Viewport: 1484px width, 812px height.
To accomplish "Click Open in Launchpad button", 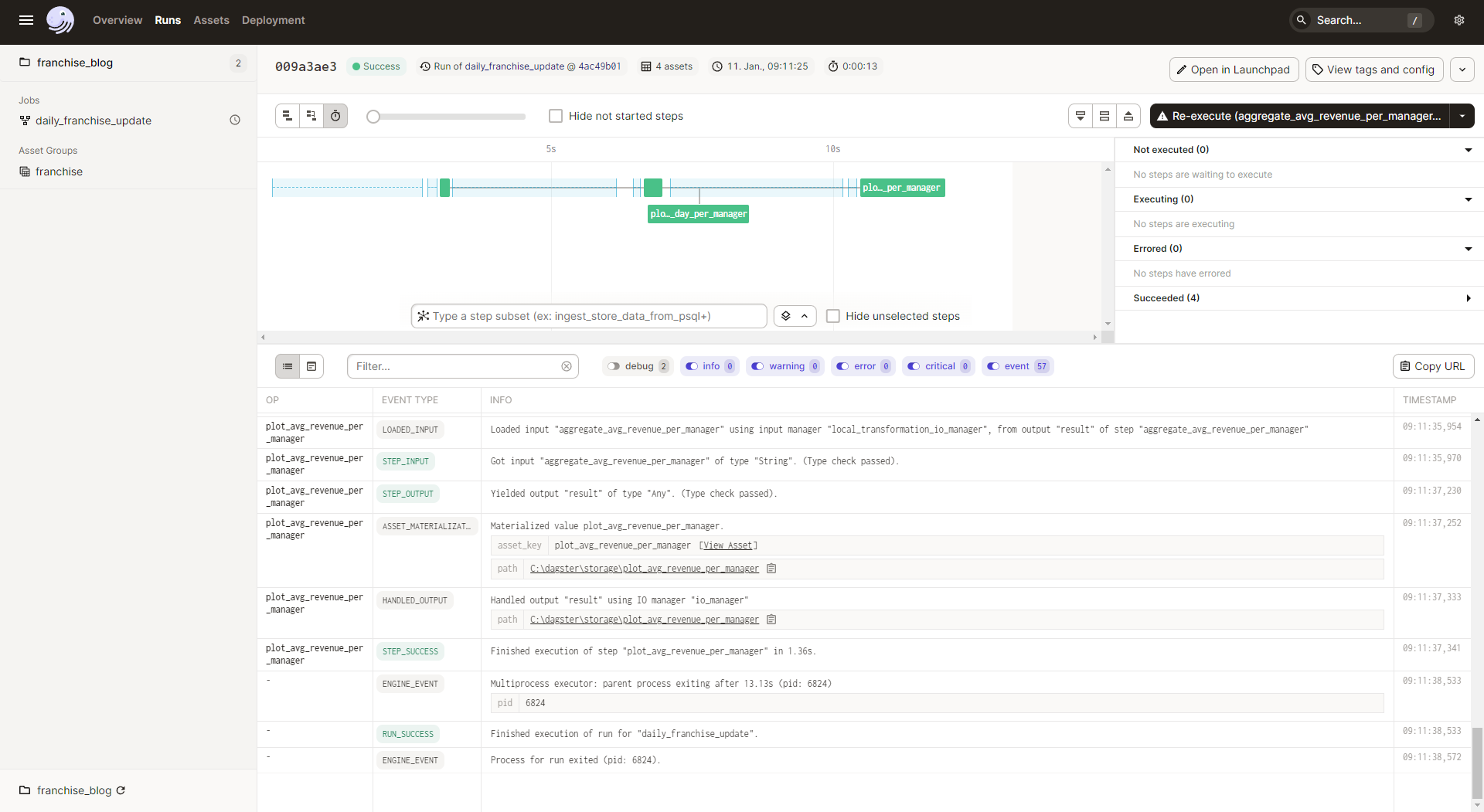I will pos(1234,70).
